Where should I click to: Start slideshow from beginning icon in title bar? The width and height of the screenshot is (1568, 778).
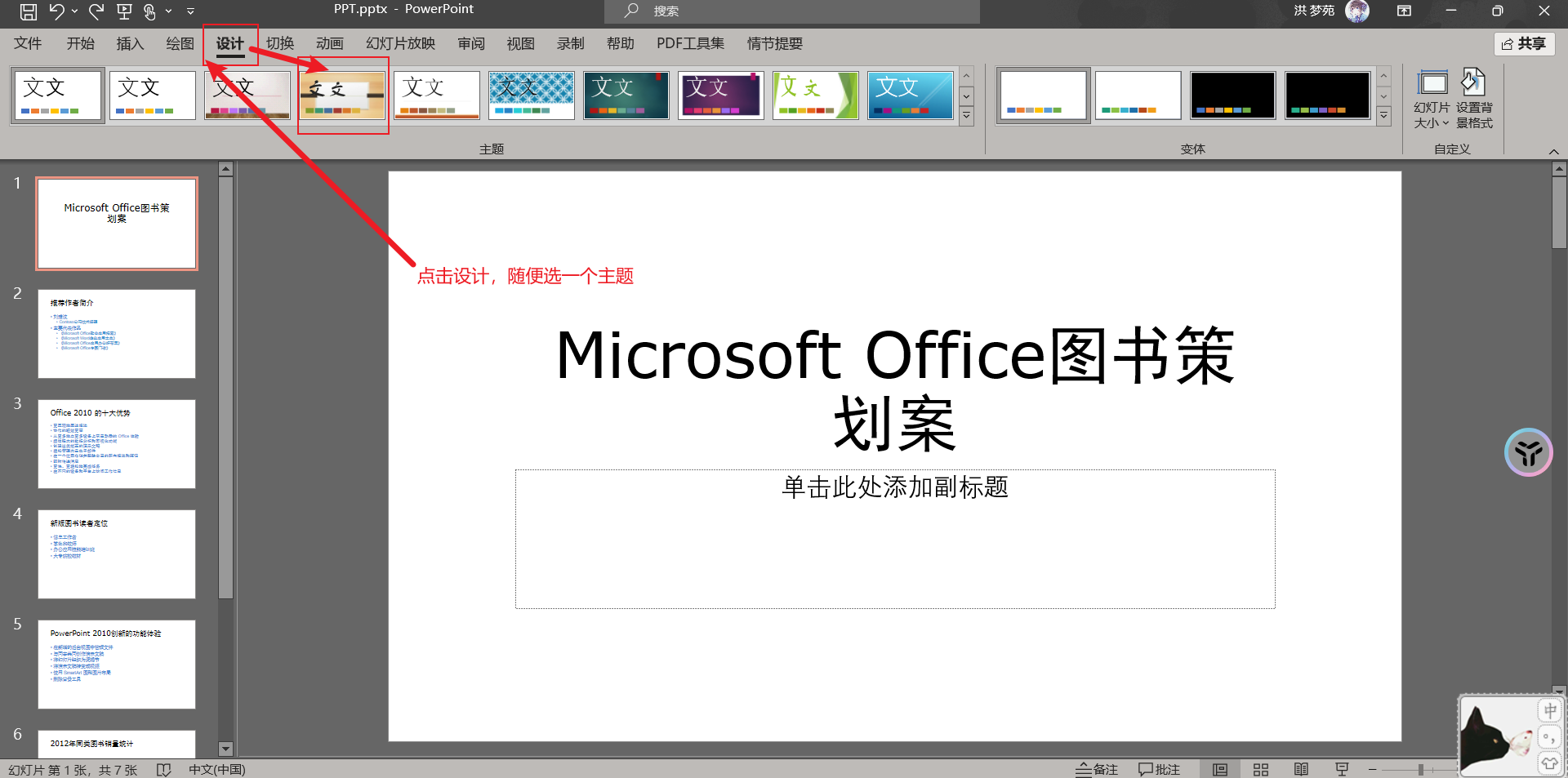click(x=124, y=11)
